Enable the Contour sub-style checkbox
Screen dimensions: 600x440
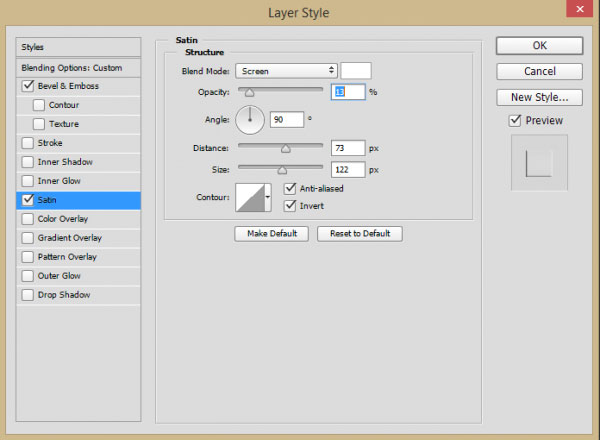(x=39, y=105)
